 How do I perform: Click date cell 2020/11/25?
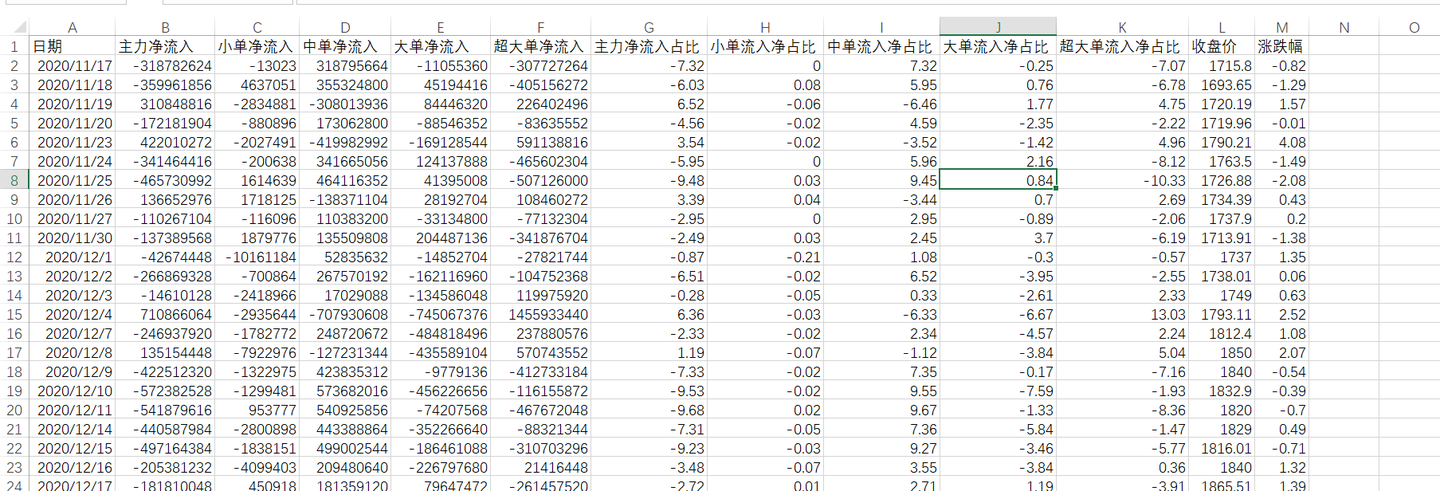click(73, 180)
